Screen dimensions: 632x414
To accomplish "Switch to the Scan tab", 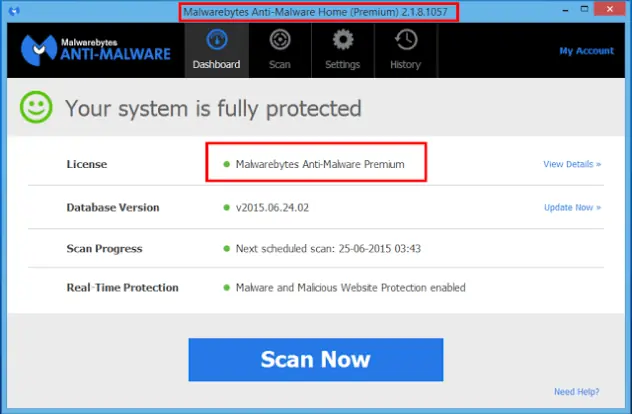I will pyautogui.click(x=280, y=50).
